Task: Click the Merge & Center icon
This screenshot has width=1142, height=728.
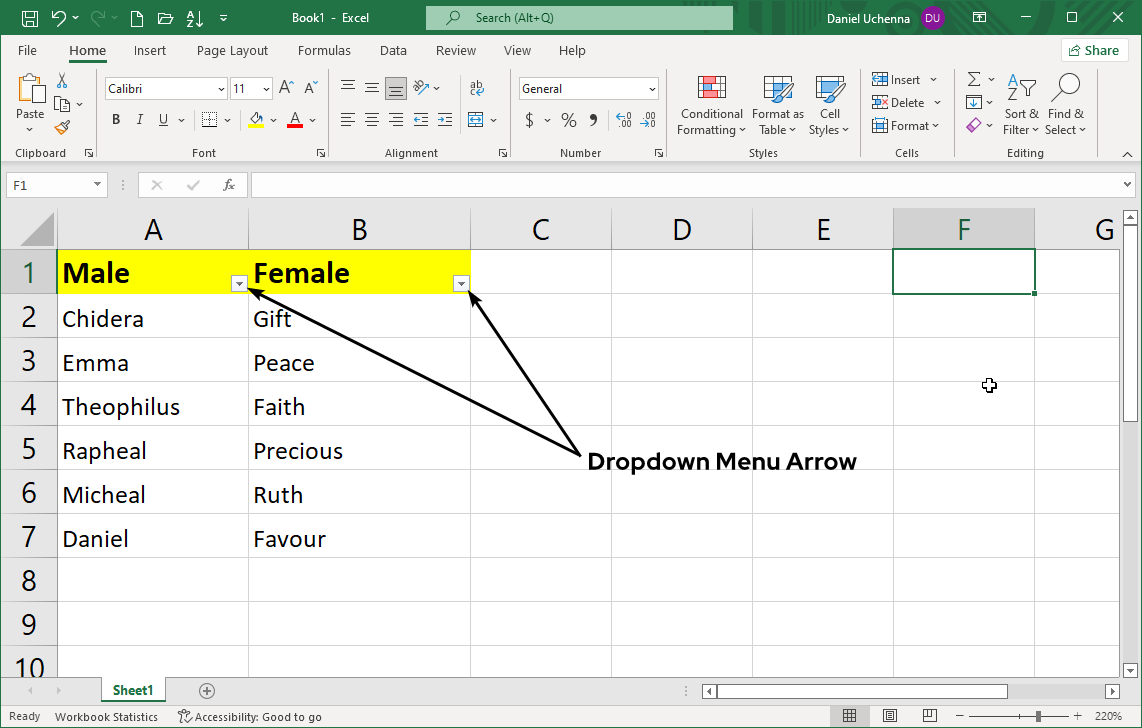Action: coord(476,120)
